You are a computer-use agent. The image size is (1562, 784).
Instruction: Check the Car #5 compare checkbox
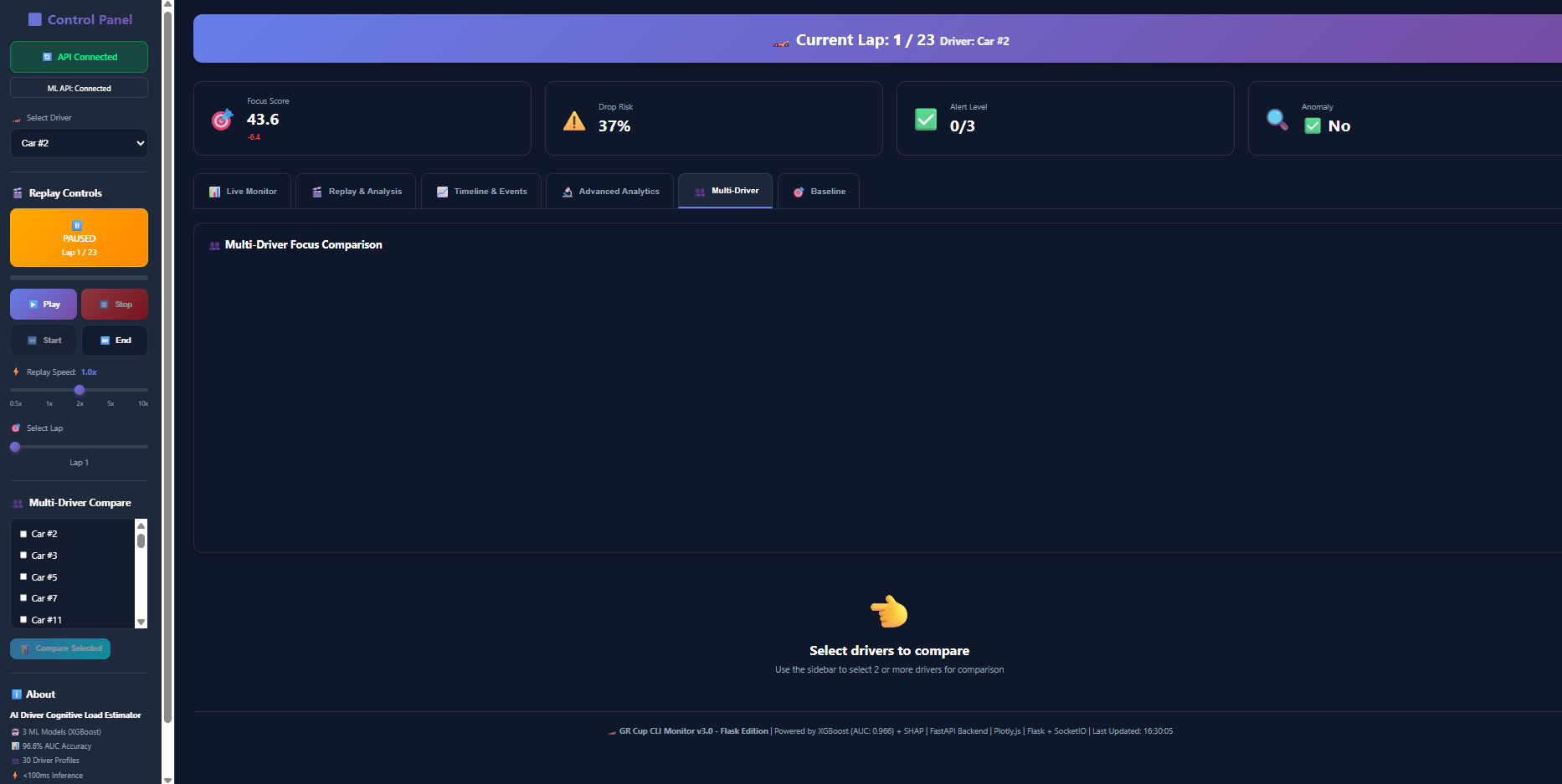click(23, 576)
